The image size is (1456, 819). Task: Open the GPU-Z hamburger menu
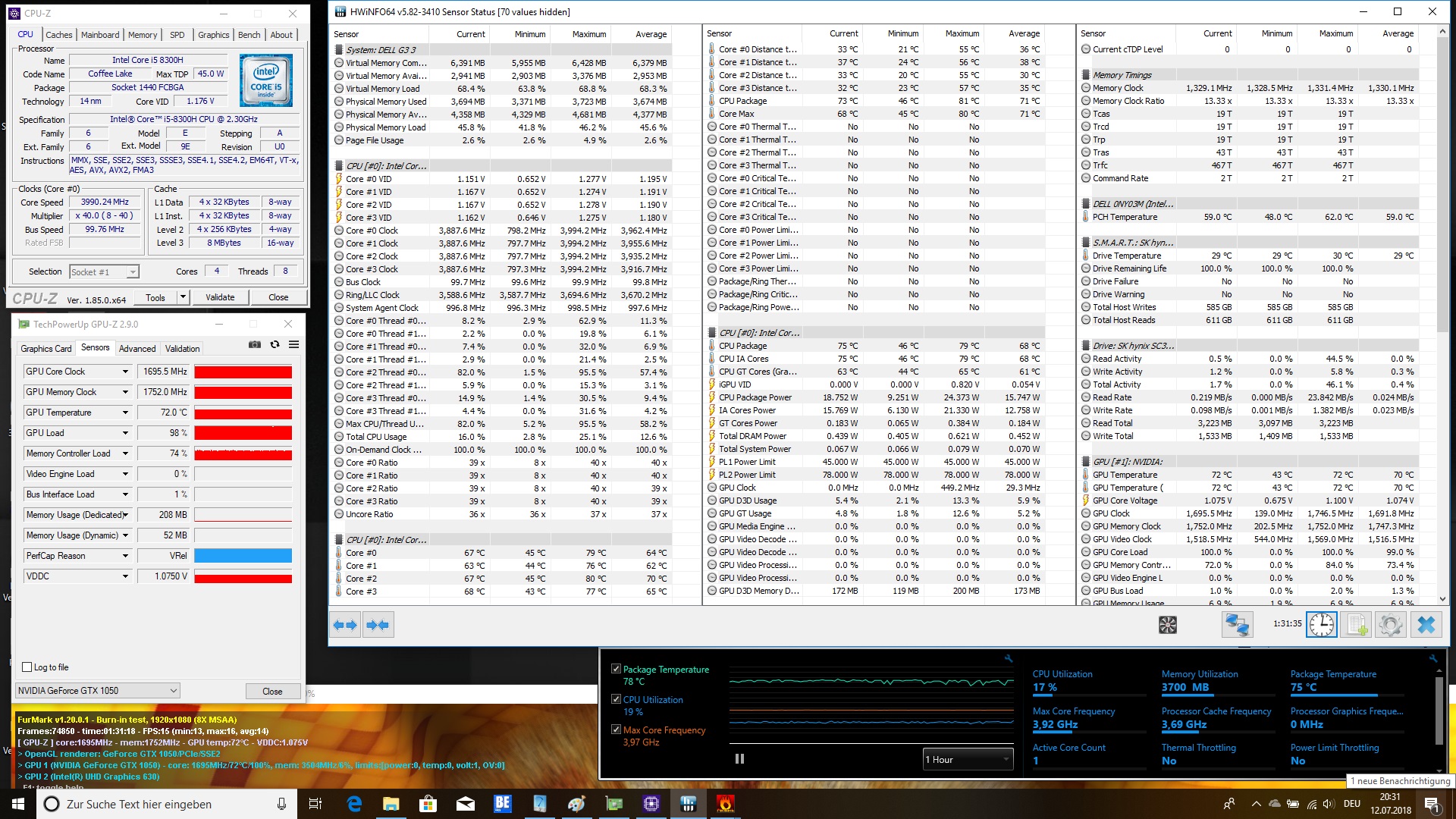tap(293, 345)
